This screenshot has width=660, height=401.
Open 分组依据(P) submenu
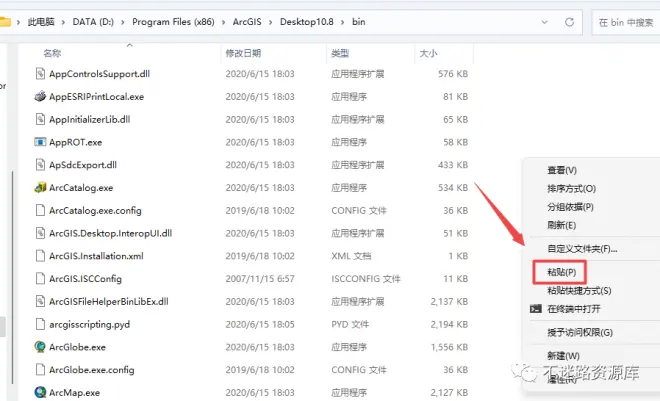pyautogui.click(x=570, y=207)
